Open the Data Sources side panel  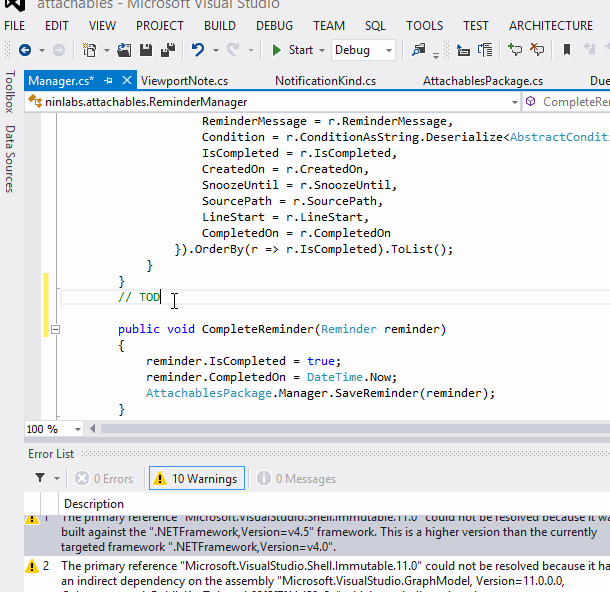(x=10, y=159)
